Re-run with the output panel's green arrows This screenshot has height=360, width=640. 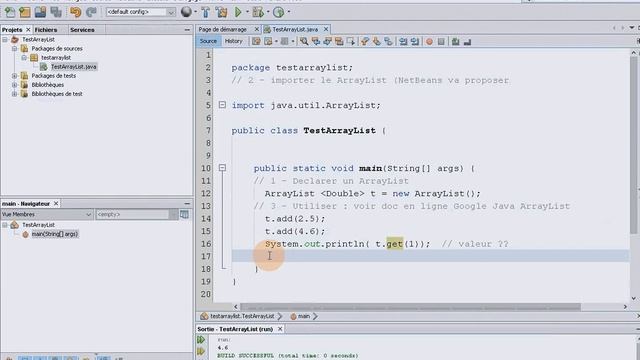tap(201, 340)
